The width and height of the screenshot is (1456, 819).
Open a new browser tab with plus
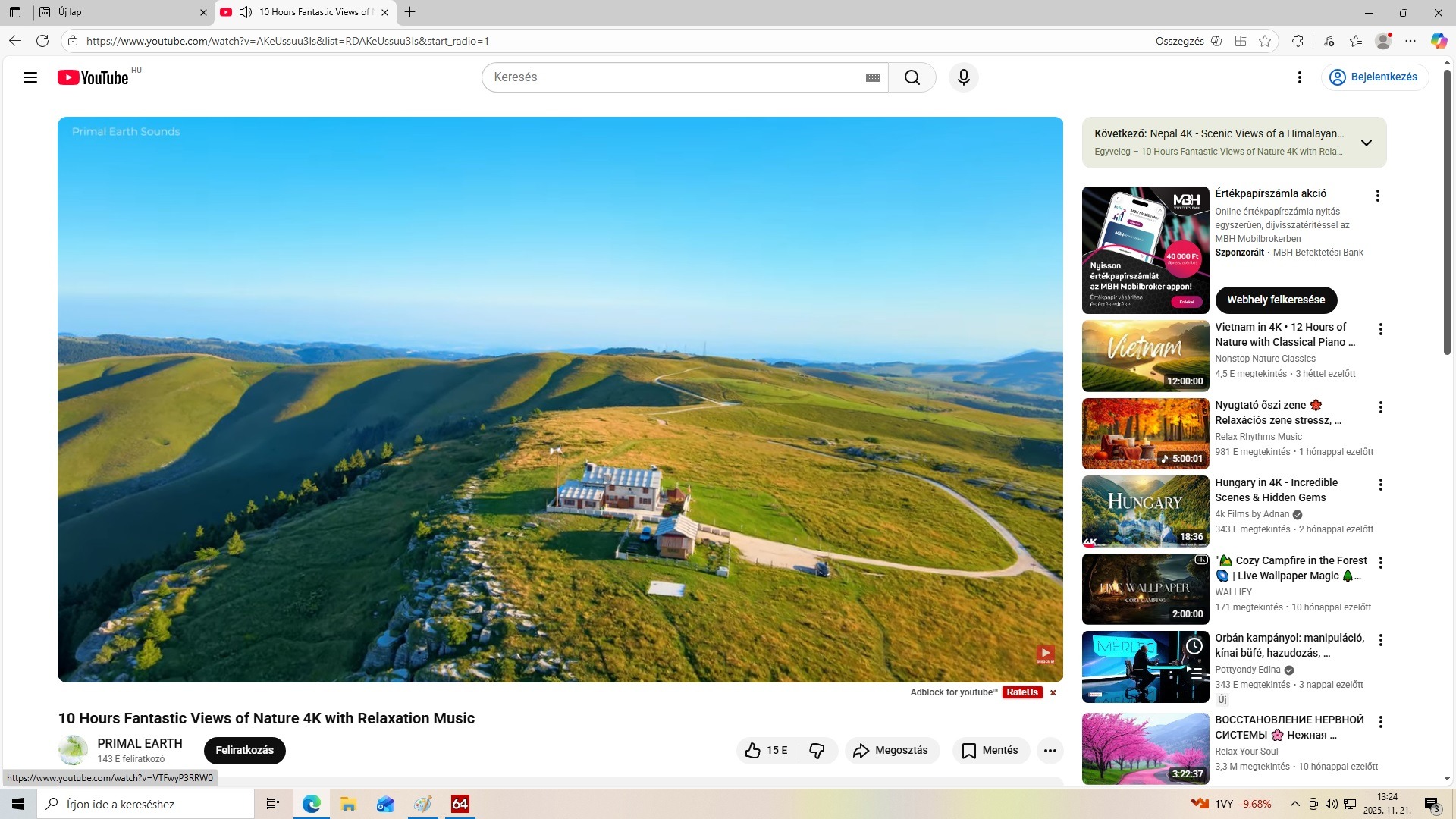410,12
